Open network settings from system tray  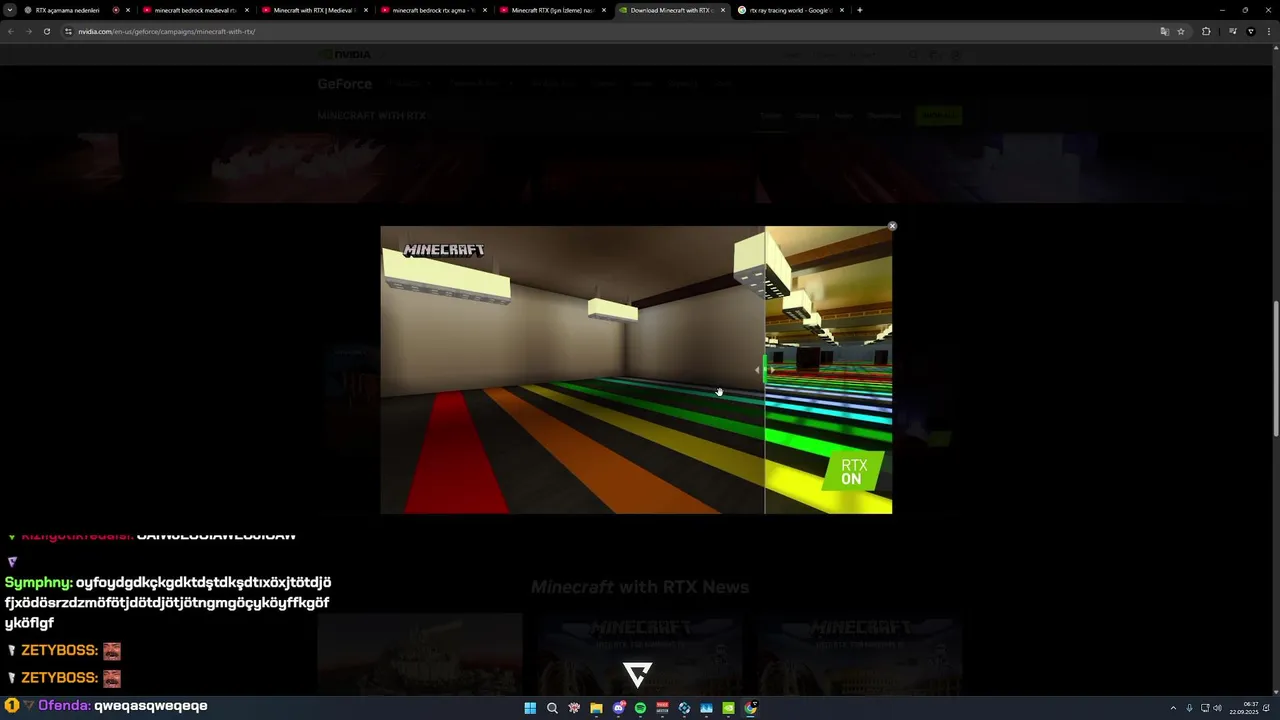[x=1205, y=708]
